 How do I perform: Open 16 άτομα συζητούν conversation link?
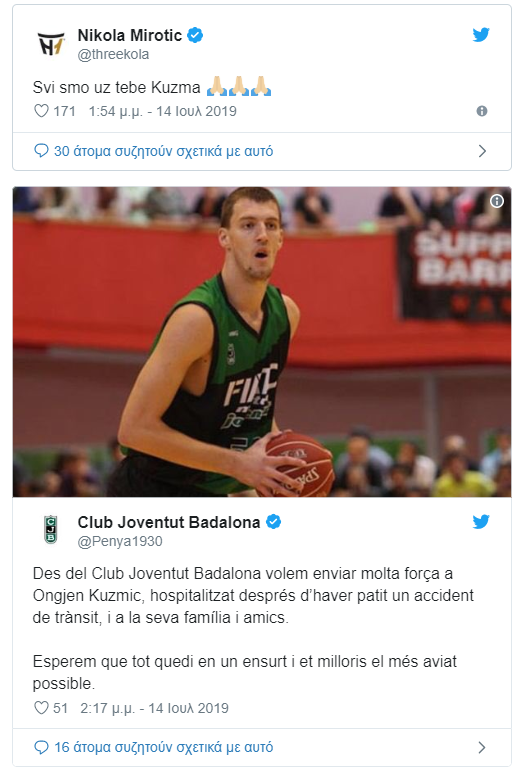[x=163, y=747]
